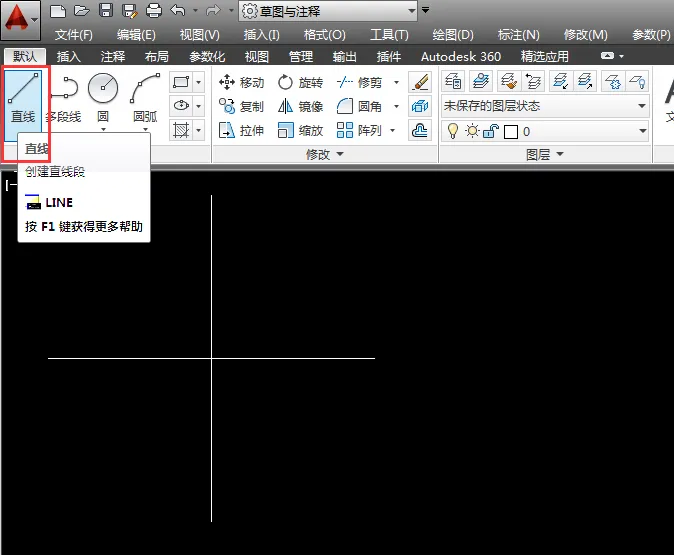Click the Save icon in quick access toolbar
Viewport: 674px width, 555px height.
pos(106,10)
